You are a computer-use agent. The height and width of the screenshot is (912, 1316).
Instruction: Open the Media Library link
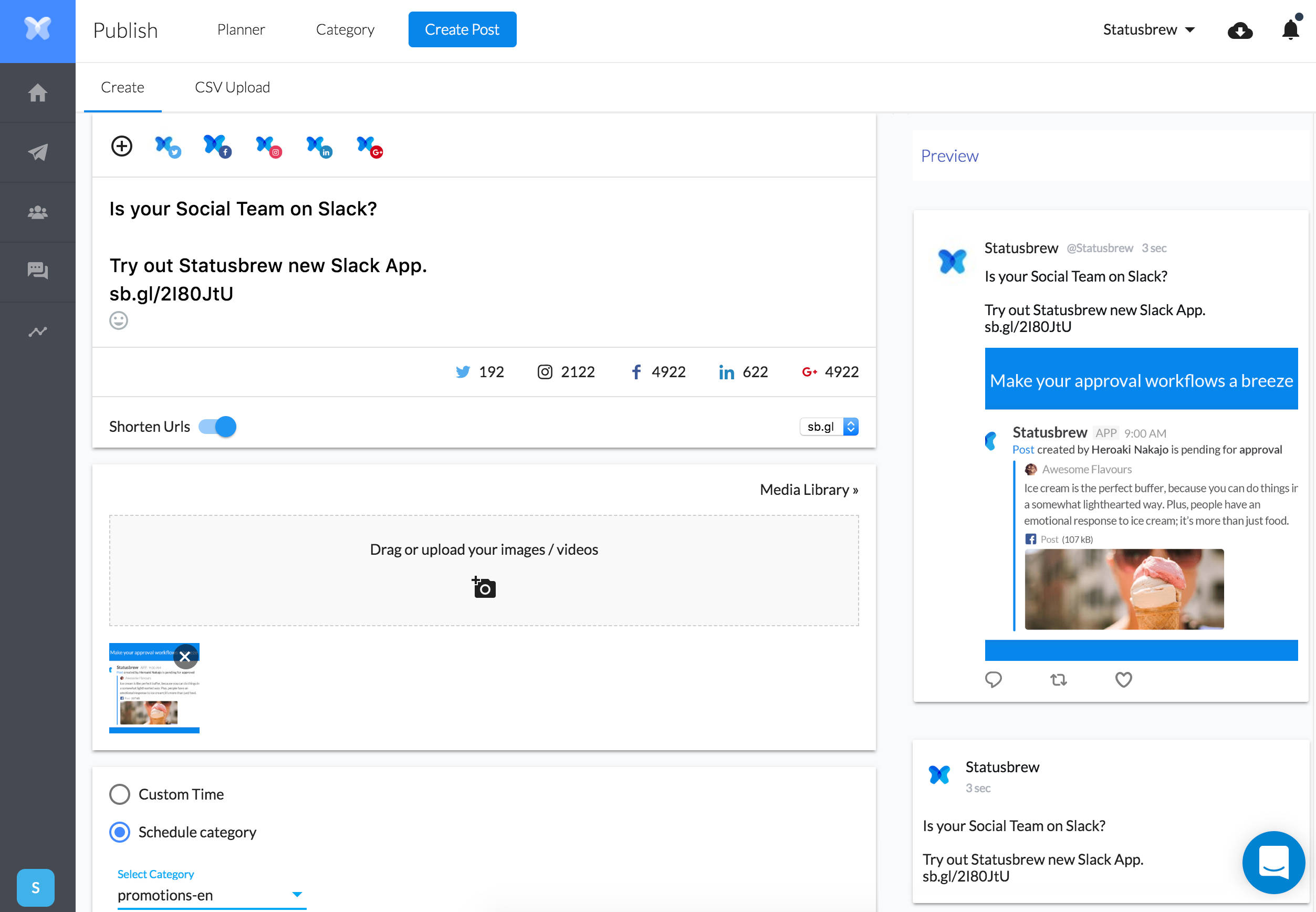pos(808,489)
